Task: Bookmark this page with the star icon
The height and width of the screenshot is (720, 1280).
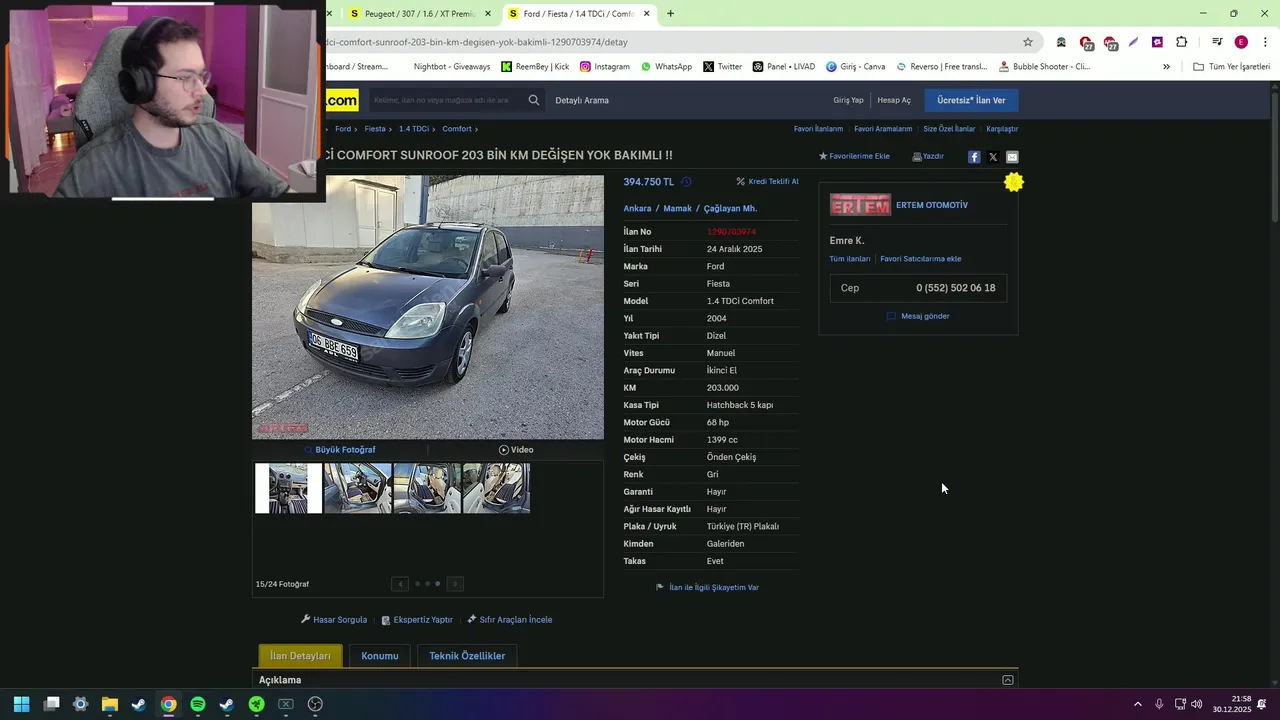Action: pyautogui.click(x=1027, y=42)
